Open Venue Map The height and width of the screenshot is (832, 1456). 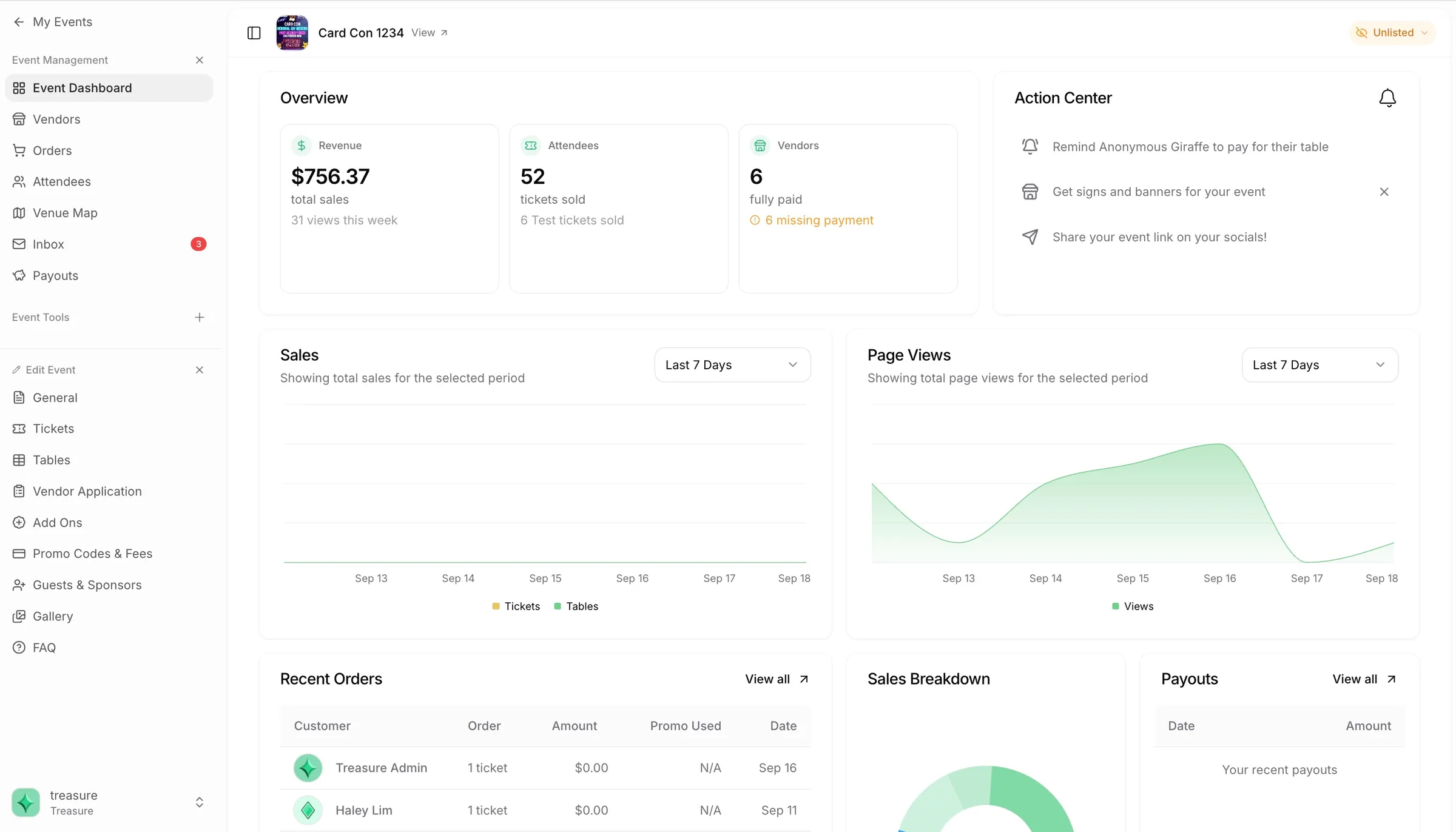[x=109, y=213]
